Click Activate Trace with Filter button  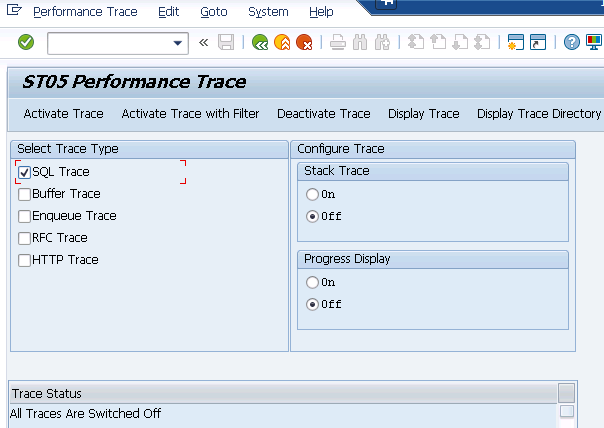190,114
